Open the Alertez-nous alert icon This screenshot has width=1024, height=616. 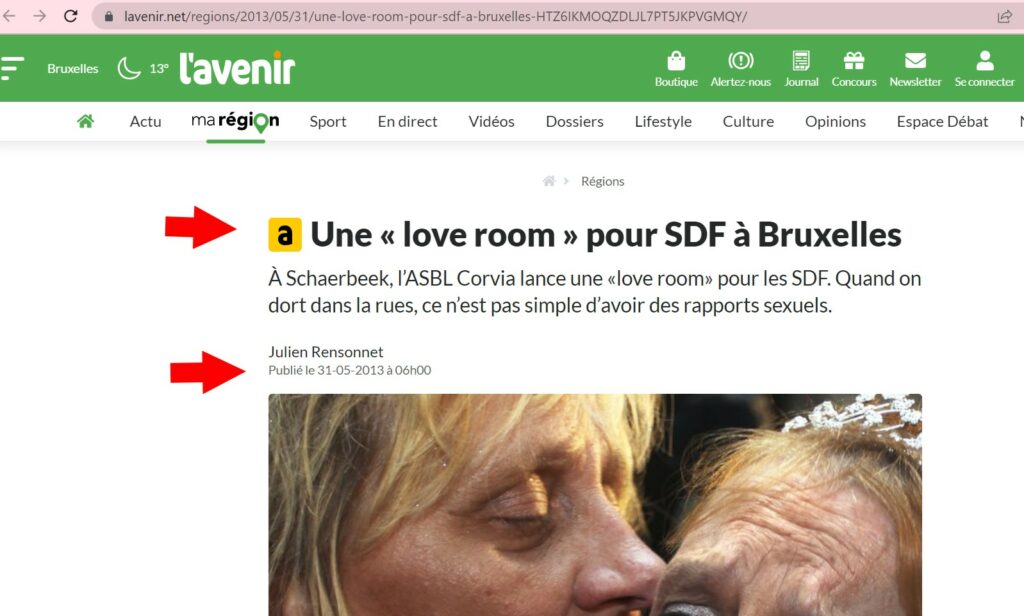tap(741, 61)
